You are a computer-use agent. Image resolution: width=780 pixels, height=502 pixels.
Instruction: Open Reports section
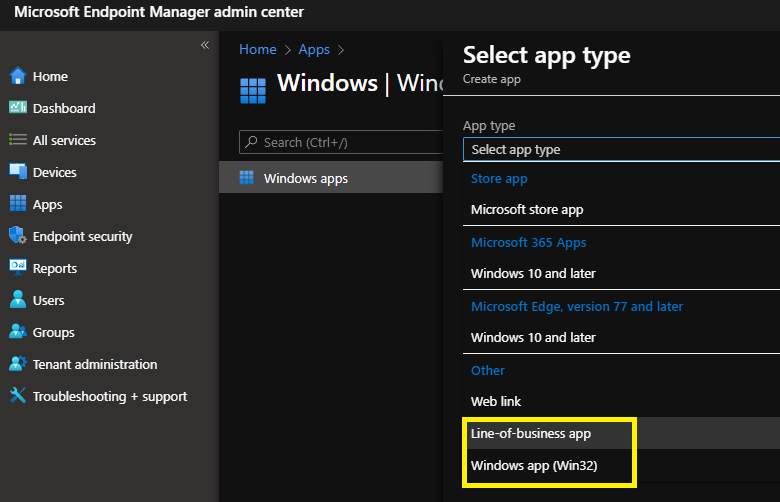pos(55,268)
